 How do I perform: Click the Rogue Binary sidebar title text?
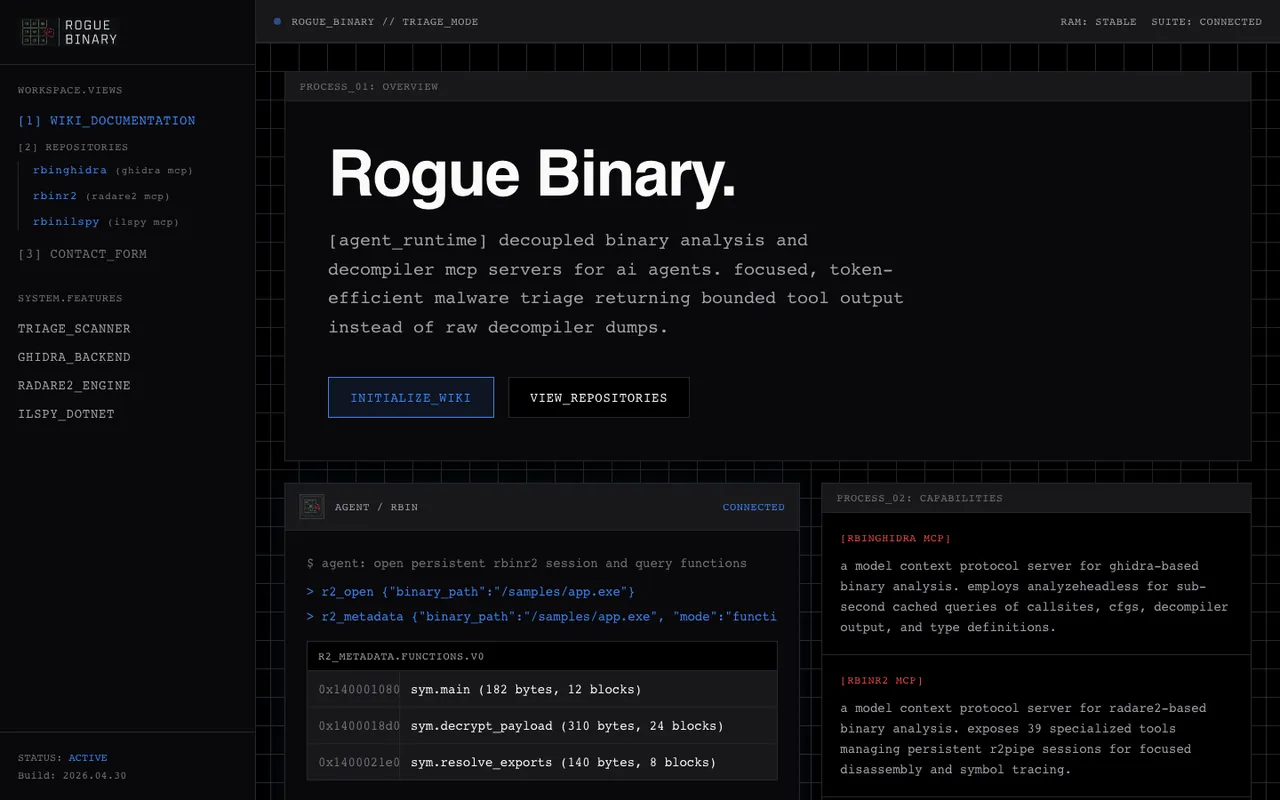tap(91, 32)
